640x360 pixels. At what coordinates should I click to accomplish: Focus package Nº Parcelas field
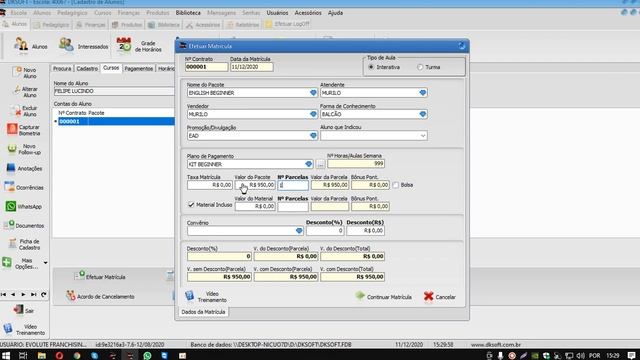(293, 185)
